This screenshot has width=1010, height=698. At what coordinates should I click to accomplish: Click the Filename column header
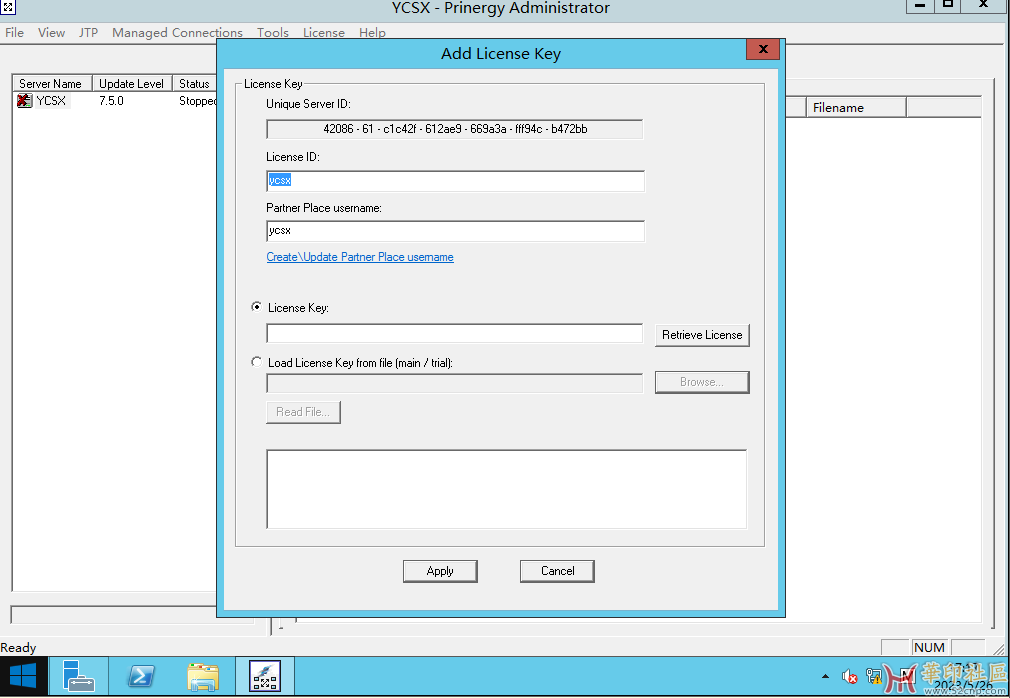pyautogui.click(x=856, y=108)
